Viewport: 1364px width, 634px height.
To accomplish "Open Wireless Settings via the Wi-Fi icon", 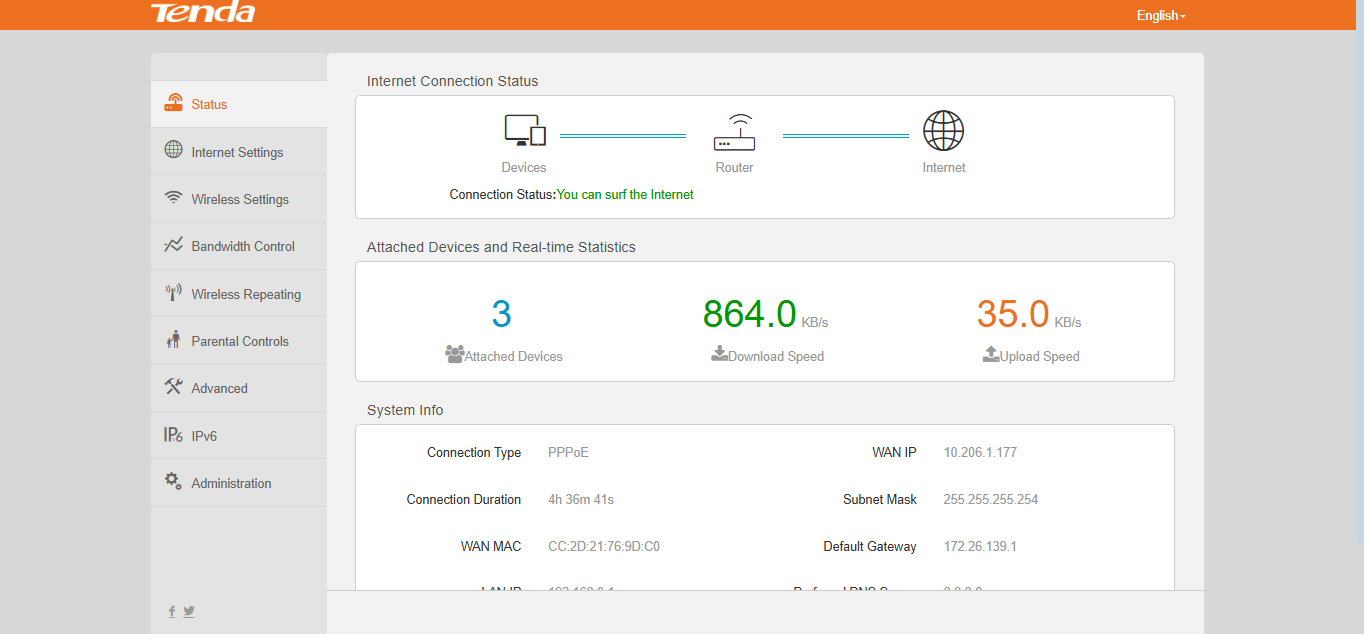I will [173, 198].
